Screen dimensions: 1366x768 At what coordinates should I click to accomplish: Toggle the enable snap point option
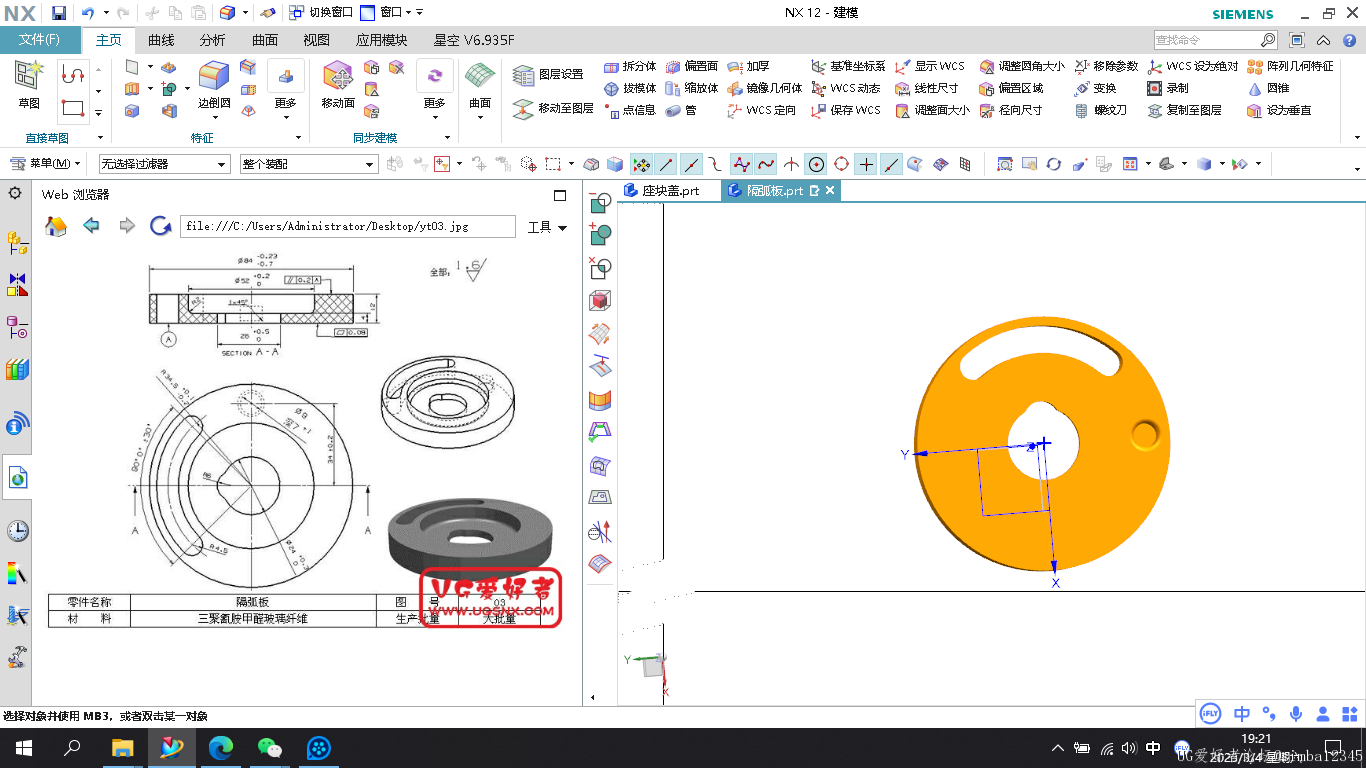[x=641, y=163]
